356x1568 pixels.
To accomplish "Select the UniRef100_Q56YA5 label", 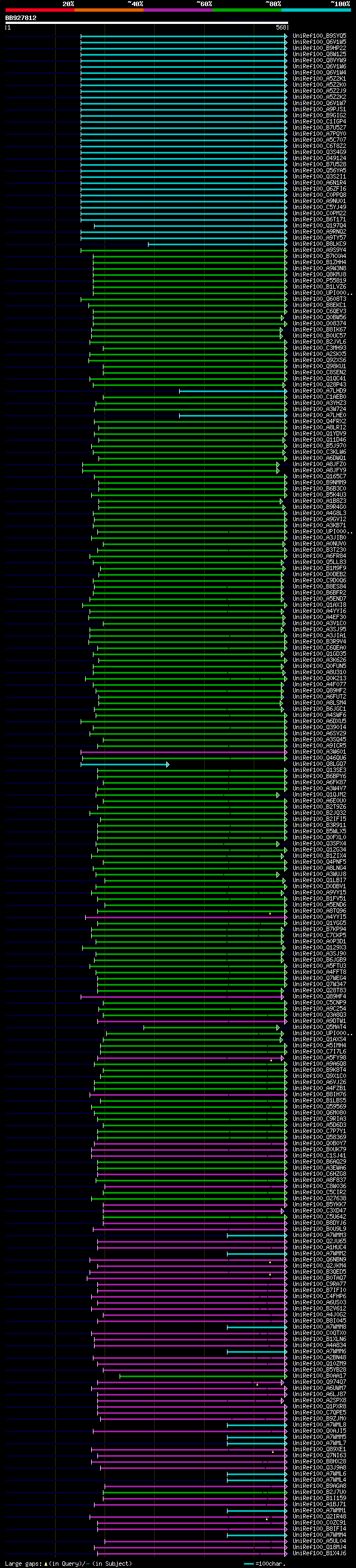I will tap(319, 170).
